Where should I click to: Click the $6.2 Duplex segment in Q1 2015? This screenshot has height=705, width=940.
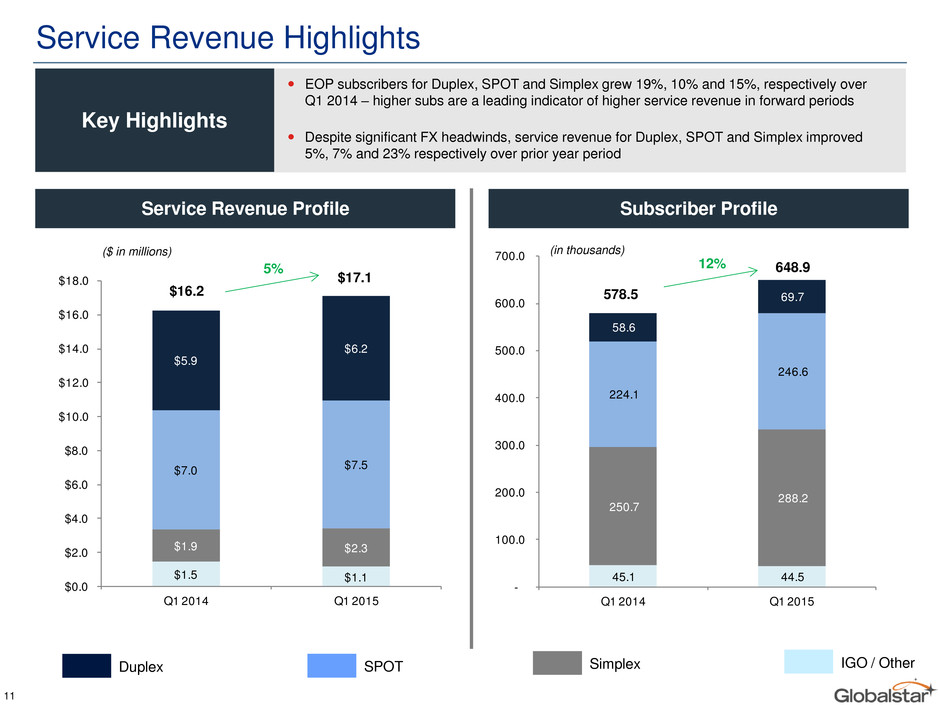(356, 348)
